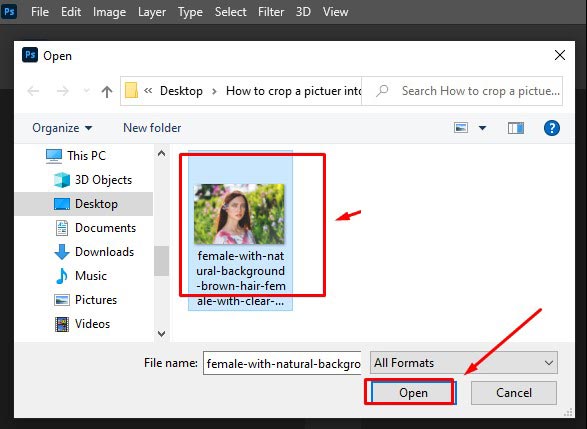Click the Cancel button
Screen dimensions: 587x429
(514, 393)
